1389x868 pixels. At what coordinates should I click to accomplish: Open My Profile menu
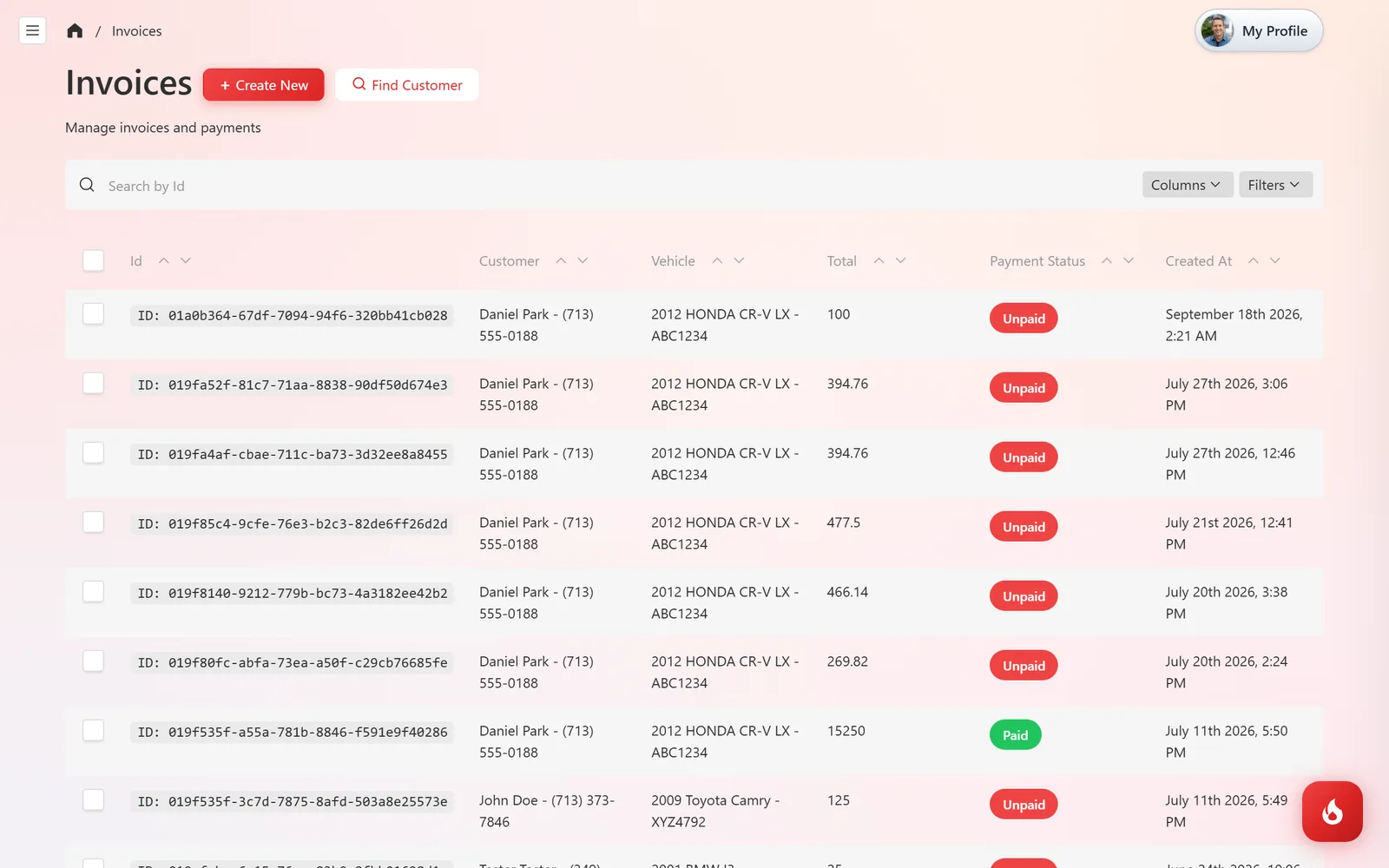1259,31
